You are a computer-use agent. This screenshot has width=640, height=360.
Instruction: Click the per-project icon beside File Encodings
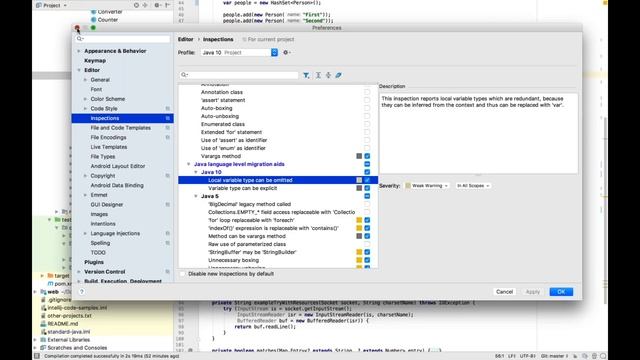167,138
